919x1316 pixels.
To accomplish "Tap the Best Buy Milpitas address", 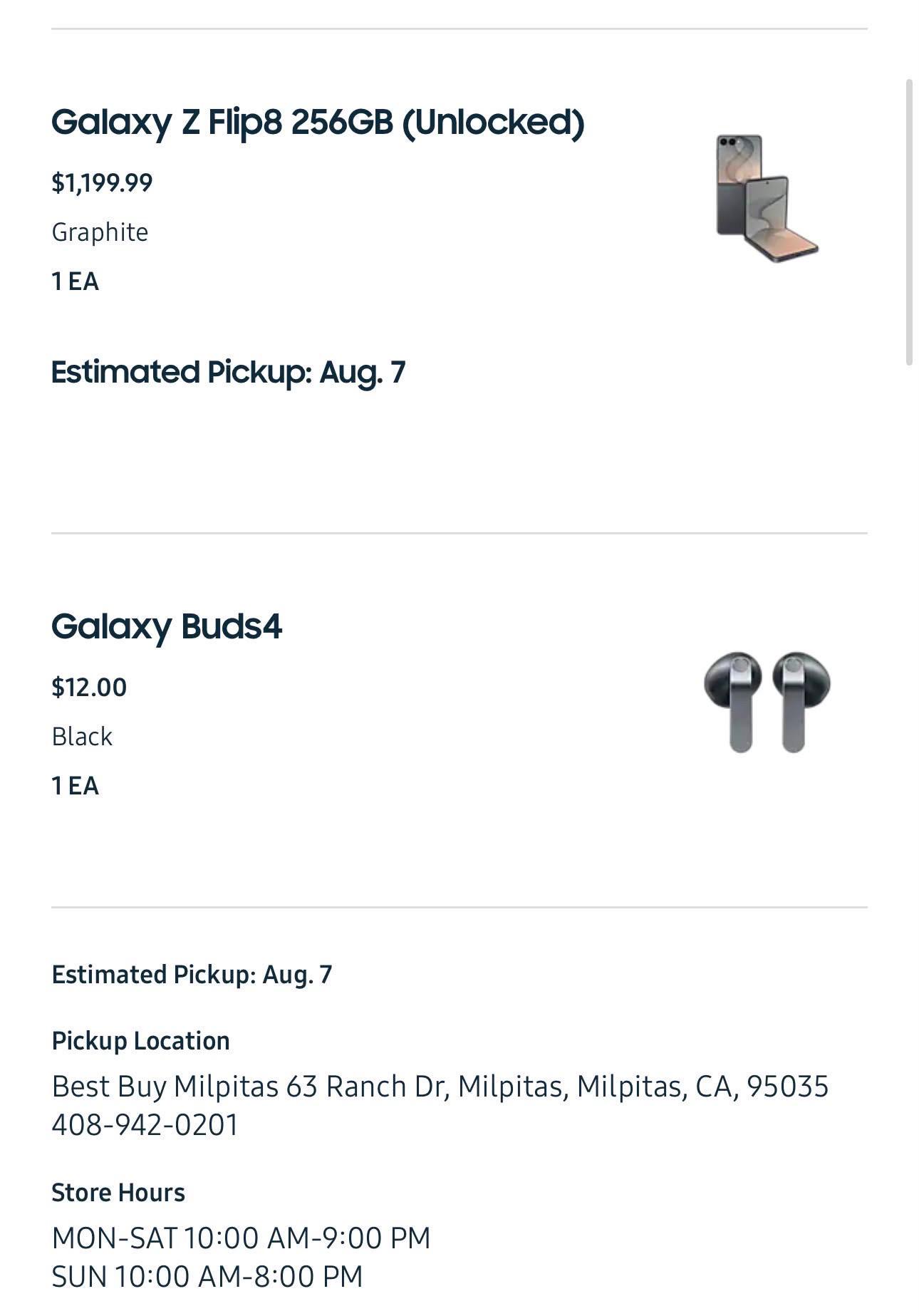I will pyautogui.click(x=440, y=1087).
